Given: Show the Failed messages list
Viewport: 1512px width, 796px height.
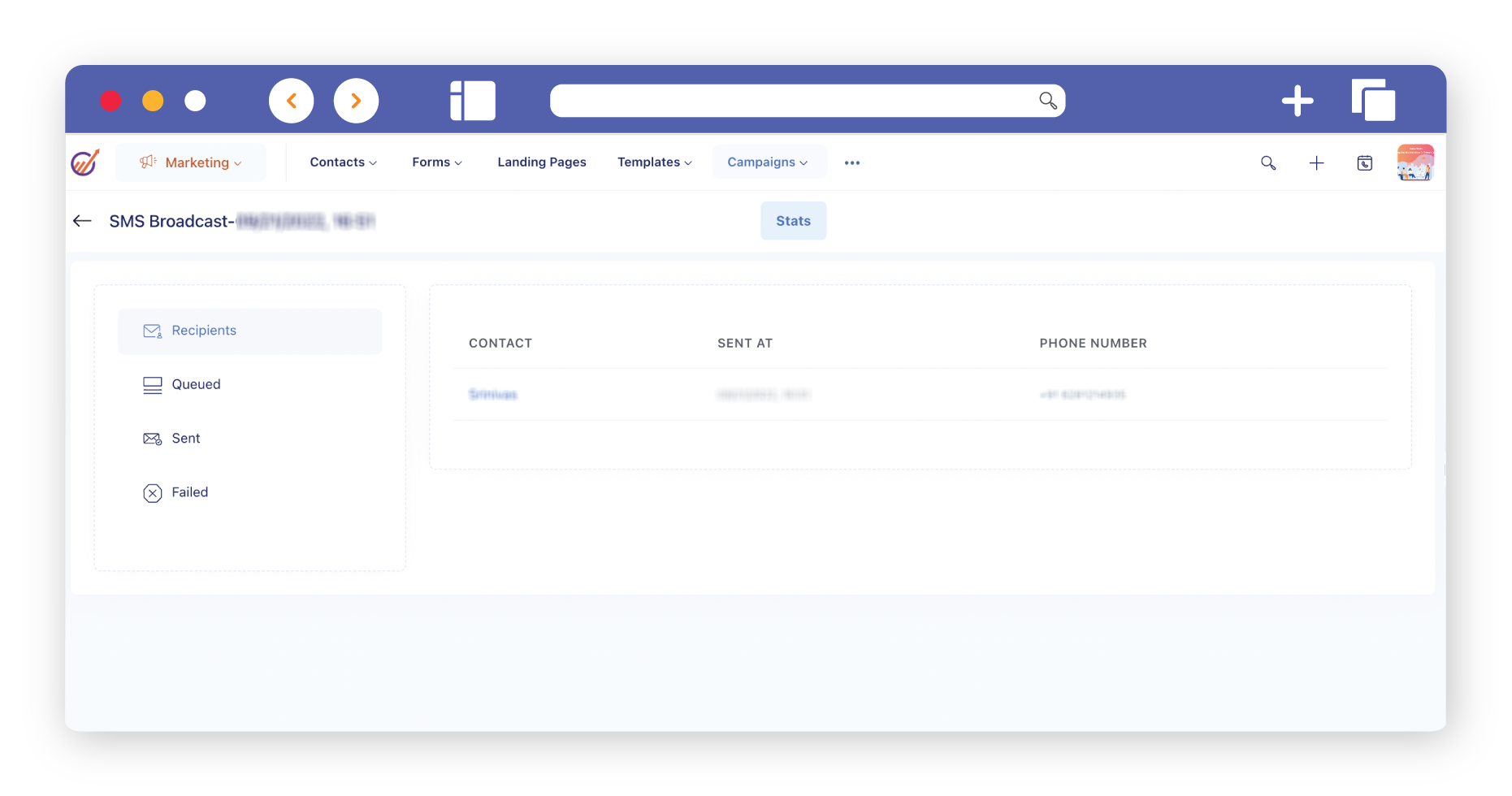Looking at the screenshot, I should 189,492.
